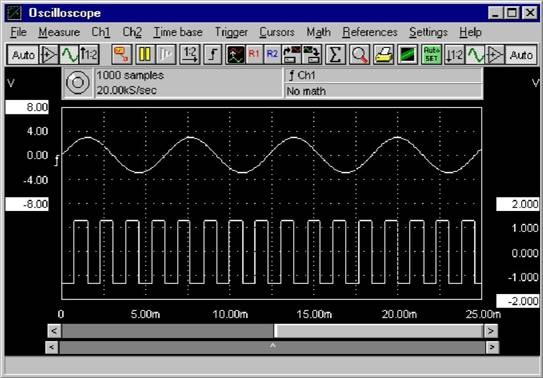Screen dimensions: 543x378
Task: Toggle the right channel green sine wave icon
Action: 475,55
